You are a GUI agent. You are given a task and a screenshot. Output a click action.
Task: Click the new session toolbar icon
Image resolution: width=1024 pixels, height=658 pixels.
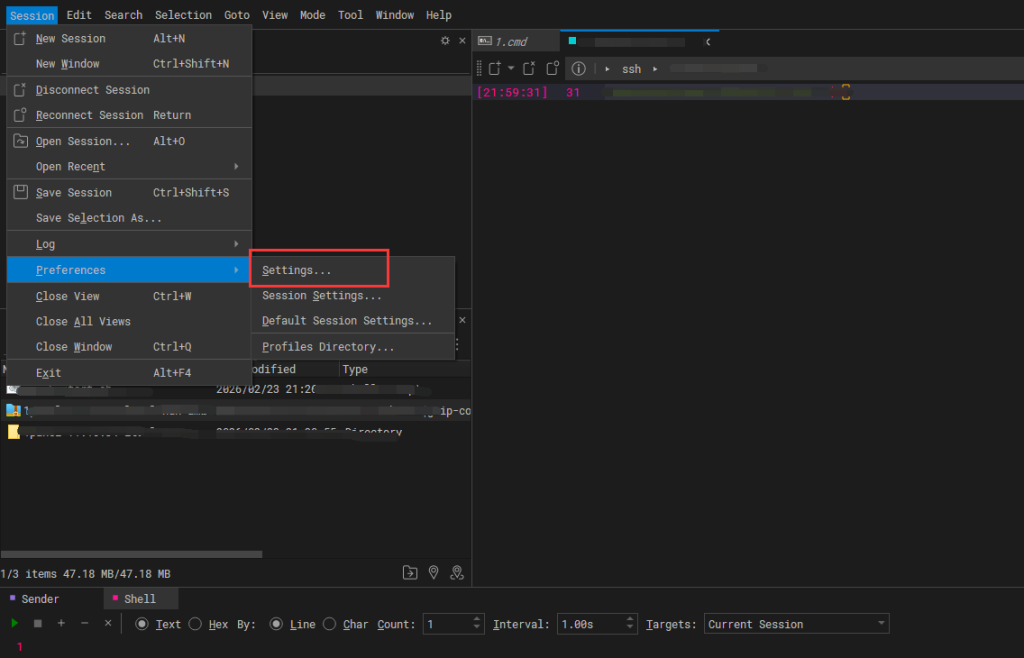coord(494,69)
